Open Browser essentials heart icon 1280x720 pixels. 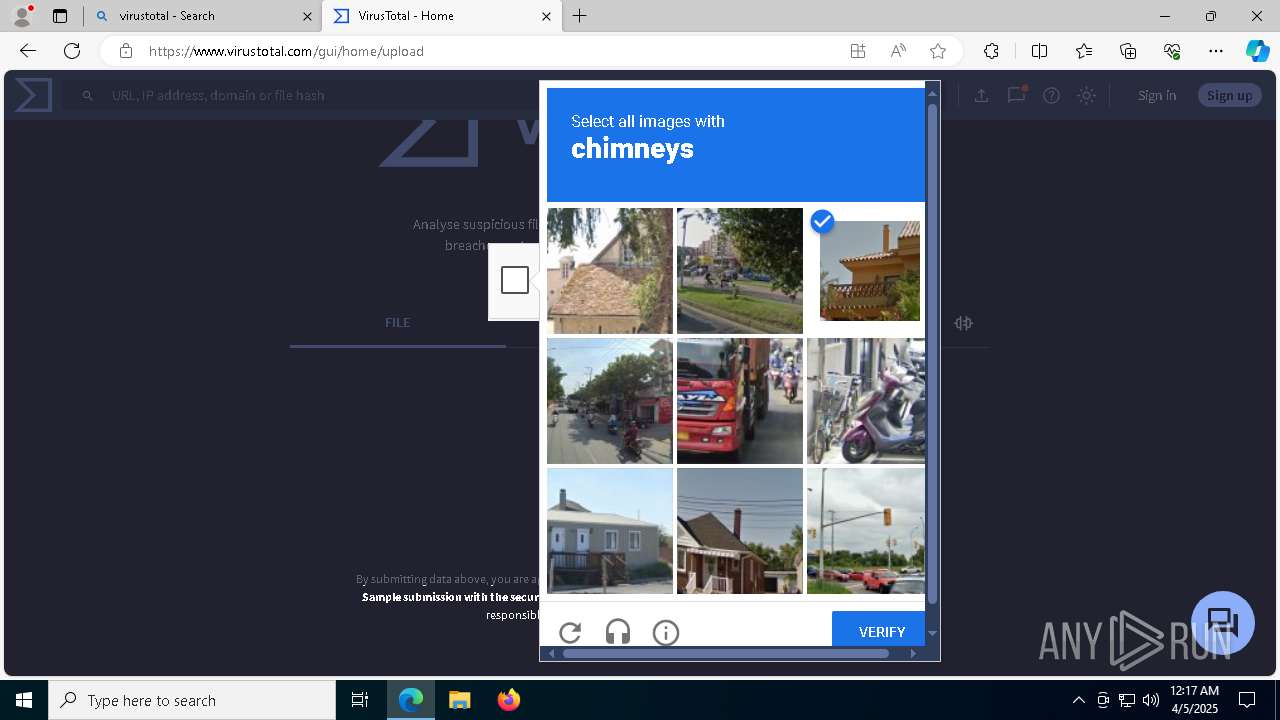click(1172, 51)
